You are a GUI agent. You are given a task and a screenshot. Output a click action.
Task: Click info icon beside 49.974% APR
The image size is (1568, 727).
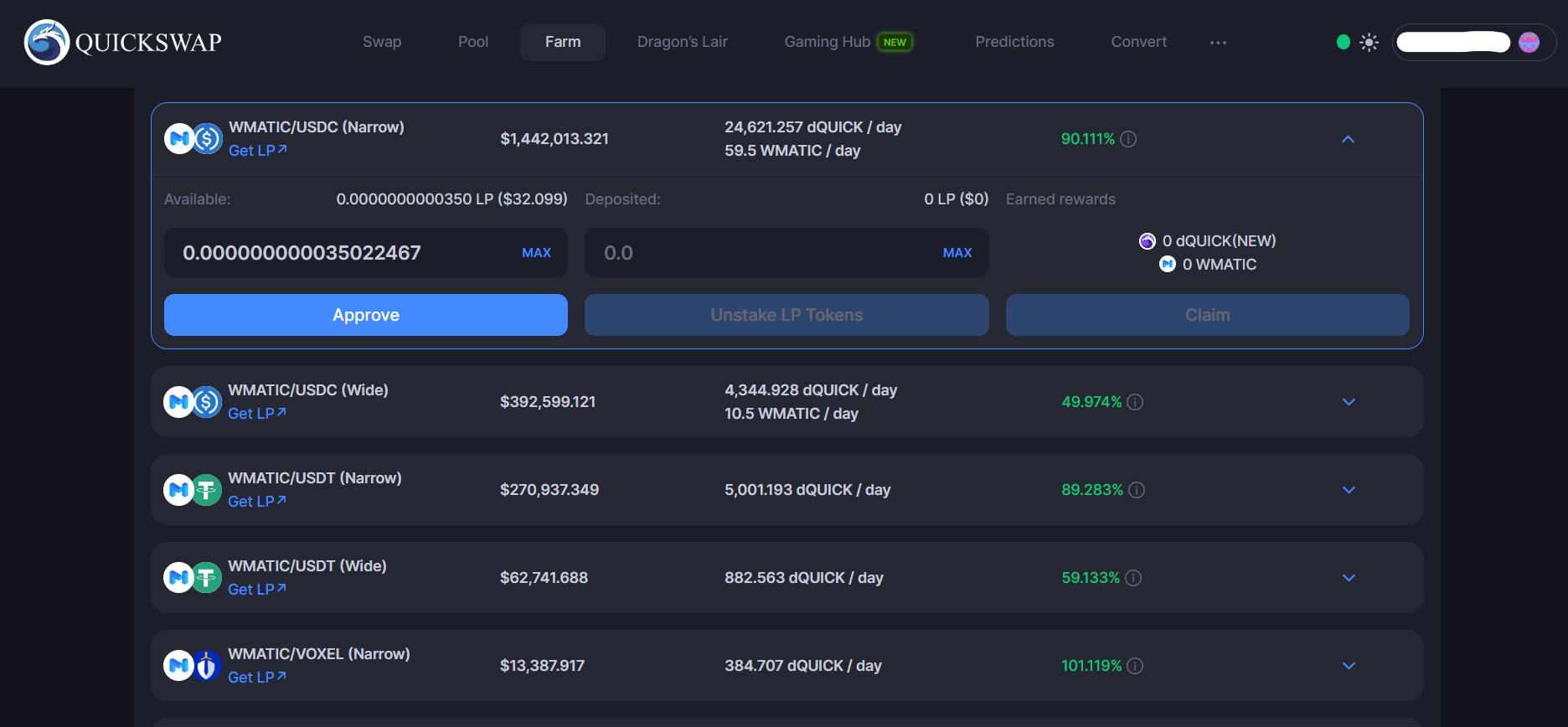(x=1135, y=402)
